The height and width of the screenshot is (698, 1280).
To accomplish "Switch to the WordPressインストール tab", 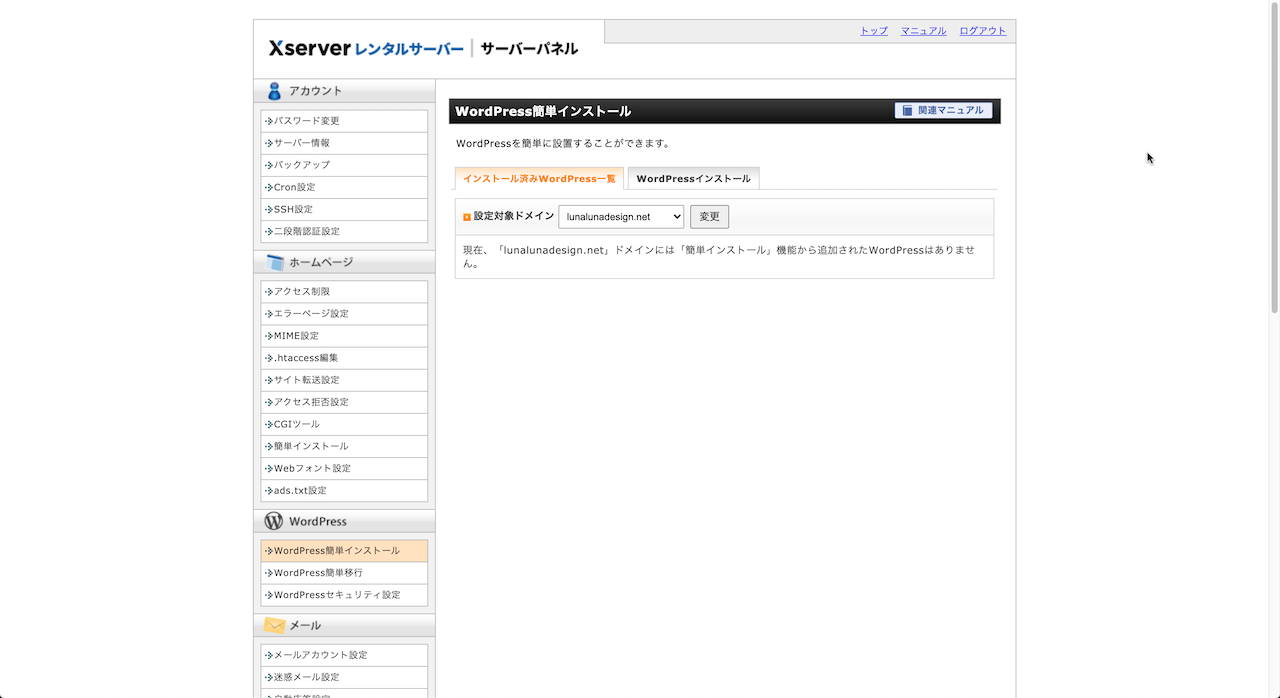I will click(x=693, y=179).
